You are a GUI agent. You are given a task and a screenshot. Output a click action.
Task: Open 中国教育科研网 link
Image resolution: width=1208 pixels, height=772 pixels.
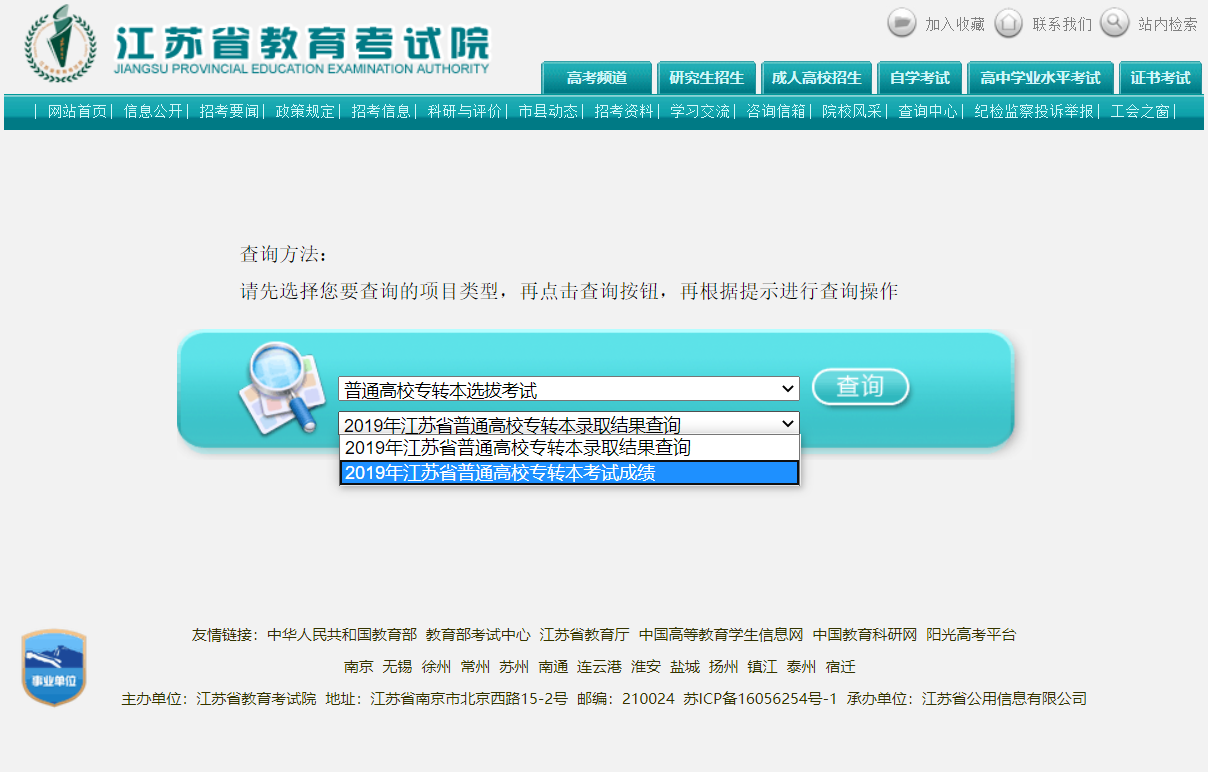[x=865, y=635]
